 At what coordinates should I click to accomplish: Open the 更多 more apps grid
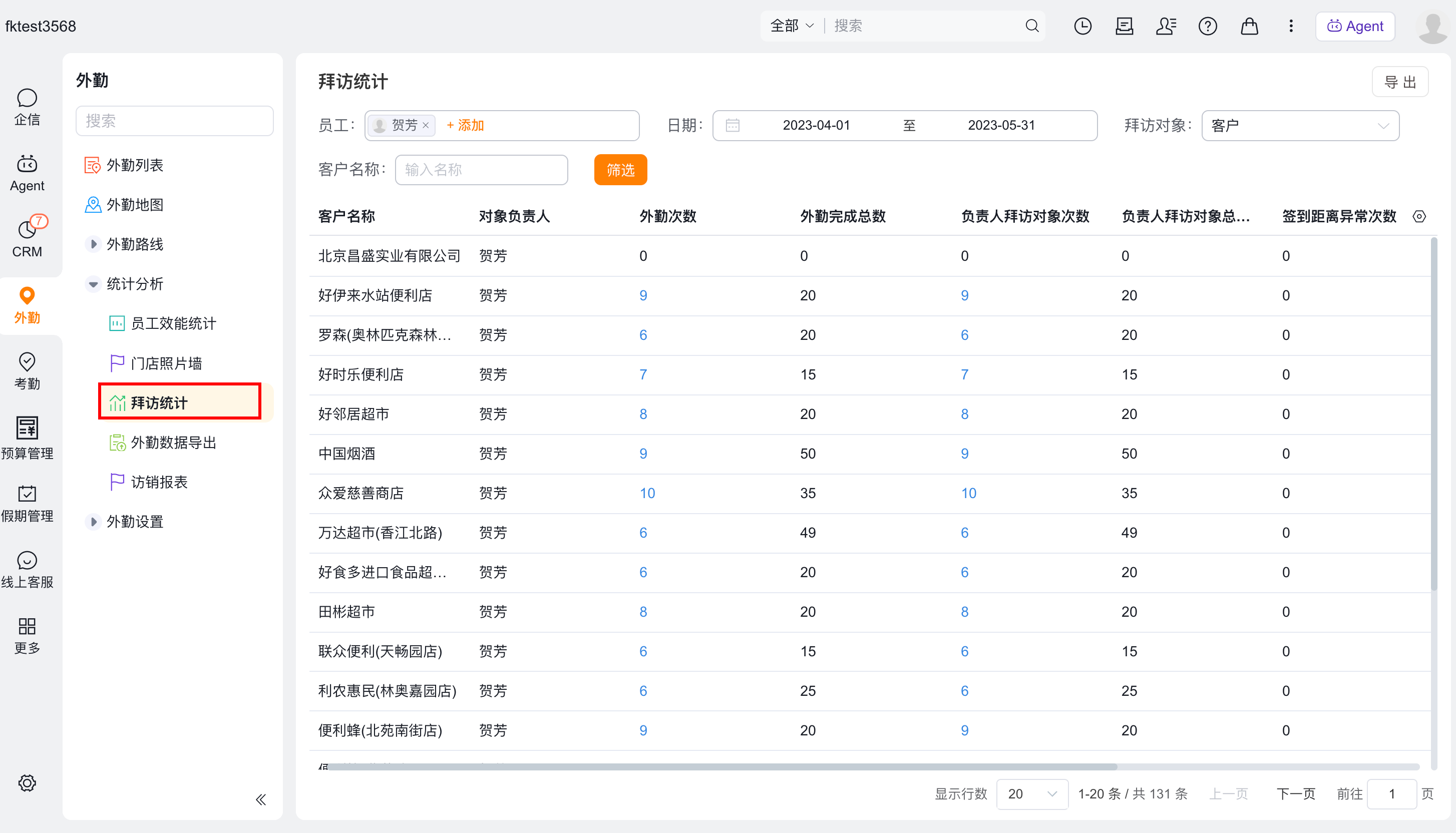pos(27,636)
